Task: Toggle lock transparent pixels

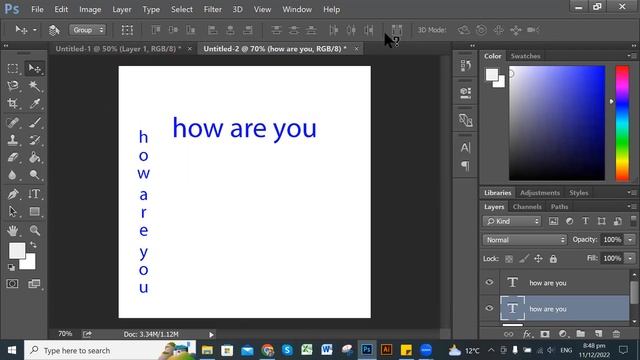Action: pyautogui.click(x=509, y=259)
